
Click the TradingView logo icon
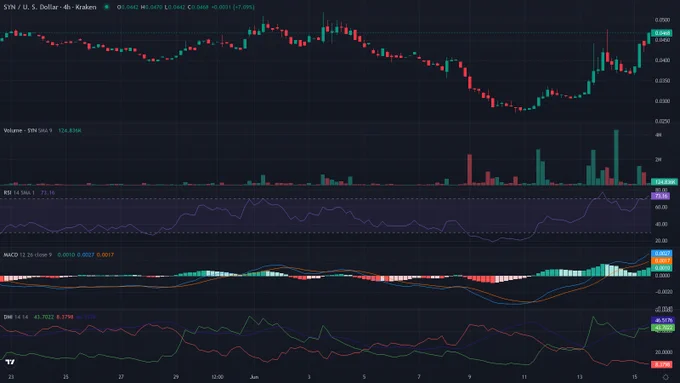coord(10,362)
